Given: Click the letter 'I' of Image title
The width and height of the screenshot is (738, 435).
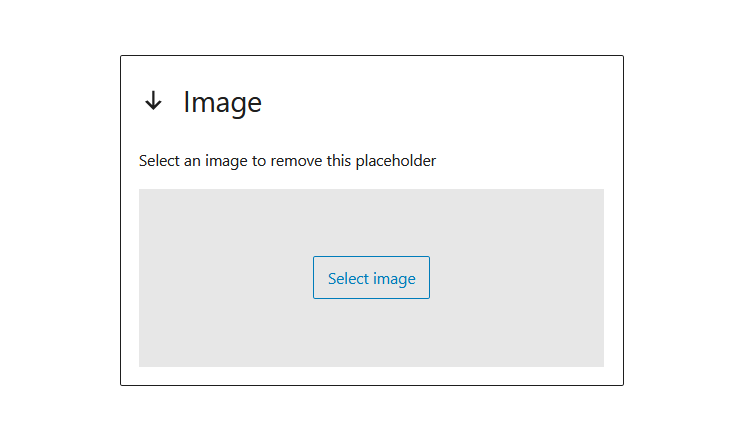Looking at the screenshot, I should pyautogui.click(x=186, y=102).
